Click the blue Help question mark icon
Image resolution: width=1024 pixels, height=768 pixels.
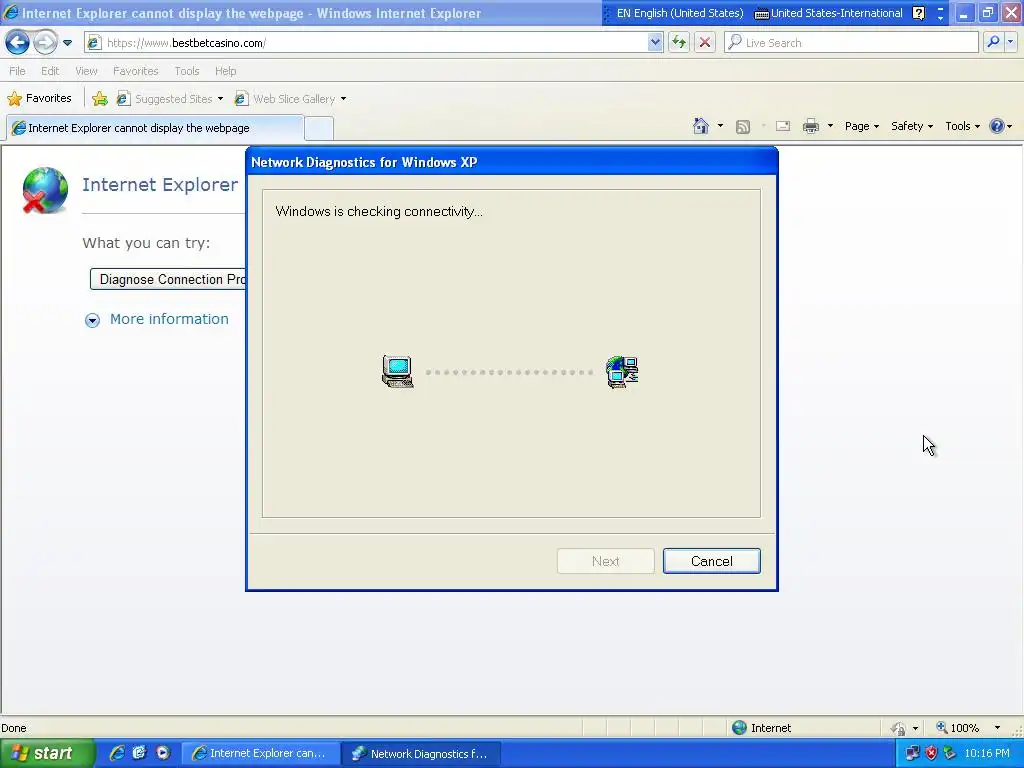(x=997, y=126)
